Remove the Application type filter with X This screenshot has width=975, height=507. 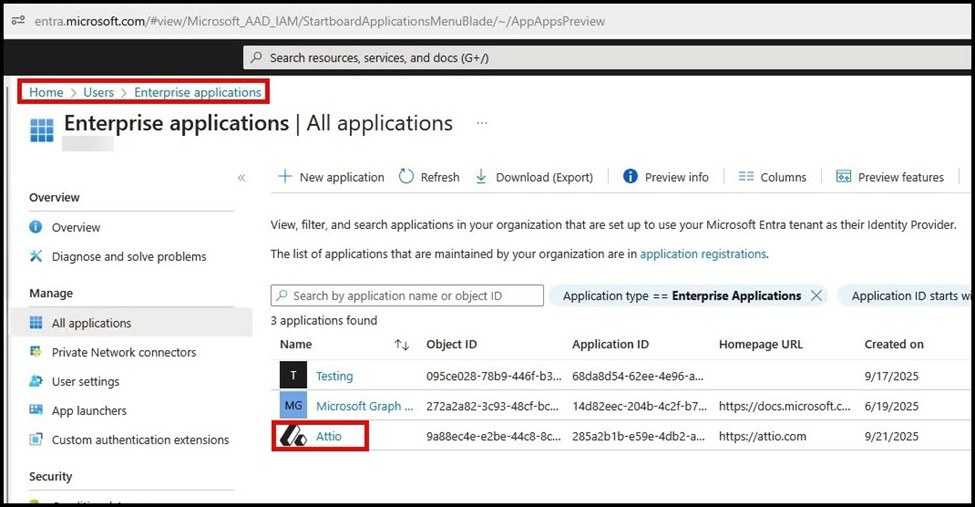(x=816, y=296)
